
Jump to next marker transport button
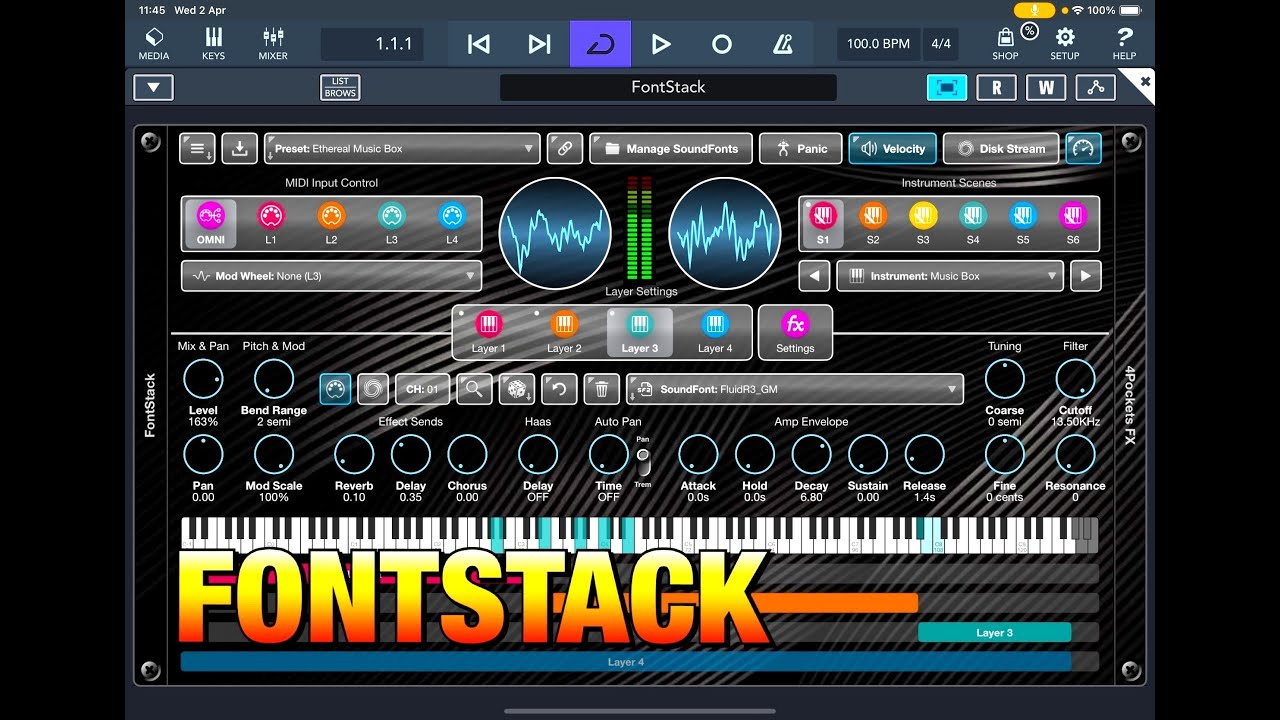[540, 44]
